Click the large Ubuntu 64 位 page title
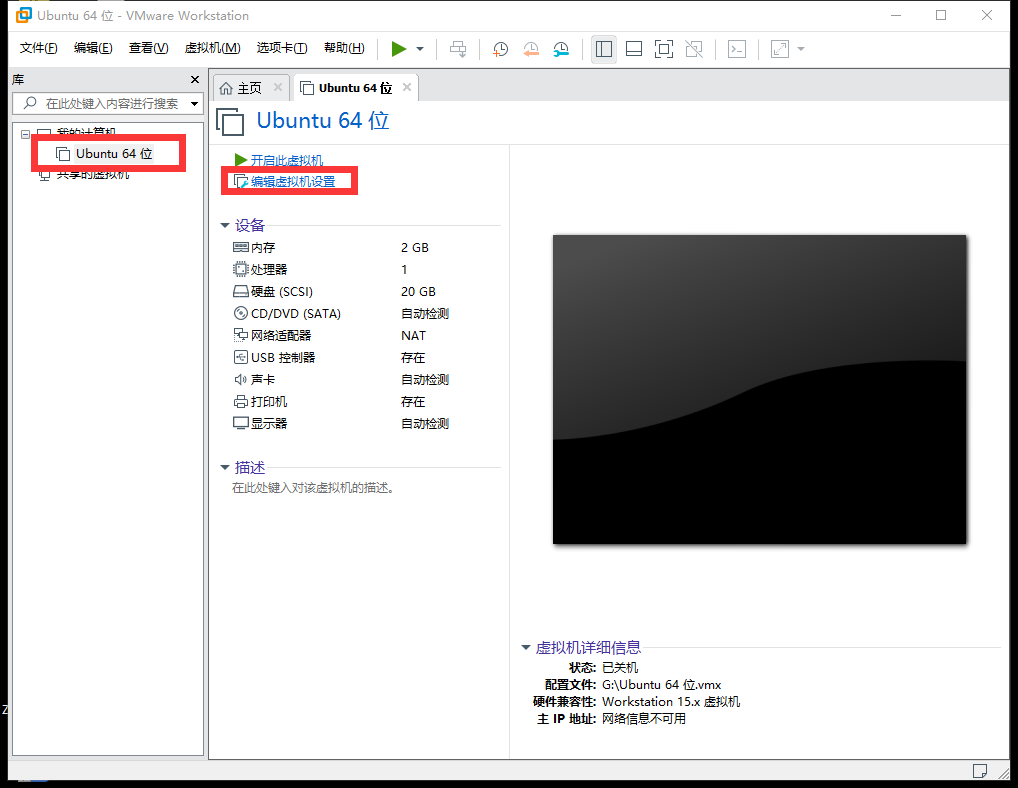The width and height of the screenshot is (1018, 788). pyautogui.click(x=323, y=121)
